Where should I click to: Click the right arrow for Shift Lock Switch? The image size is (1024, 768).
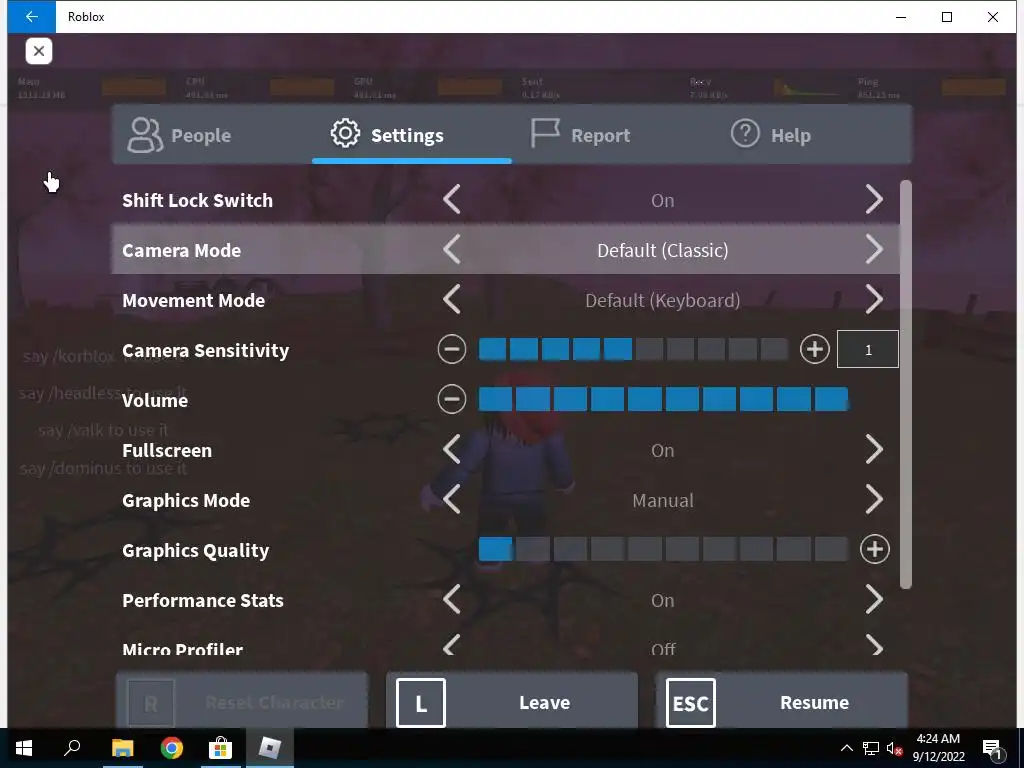(x=874, y=199)
